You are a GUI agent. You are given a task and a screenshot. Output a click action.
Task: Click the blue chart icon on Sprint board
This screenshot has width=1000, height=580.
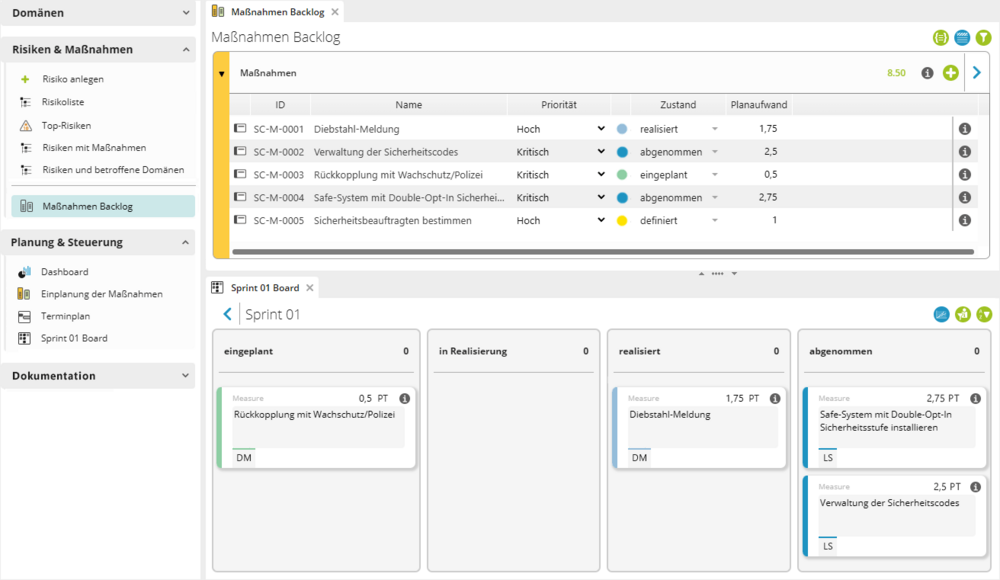[x=941, y=315]
